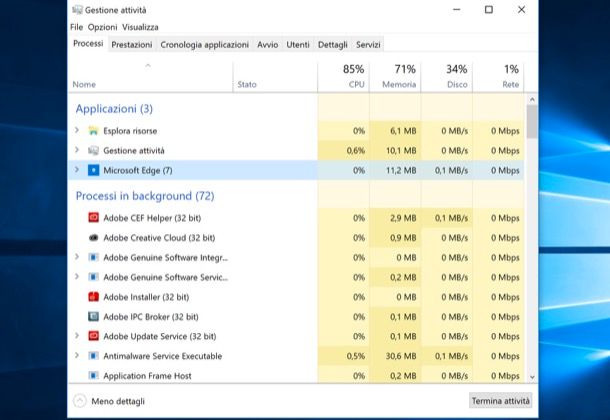The width and height of the screenshot is (610, 420).
Task: Click the Adobe Genuine Software Integr... icon
Action: pos(93,257)
